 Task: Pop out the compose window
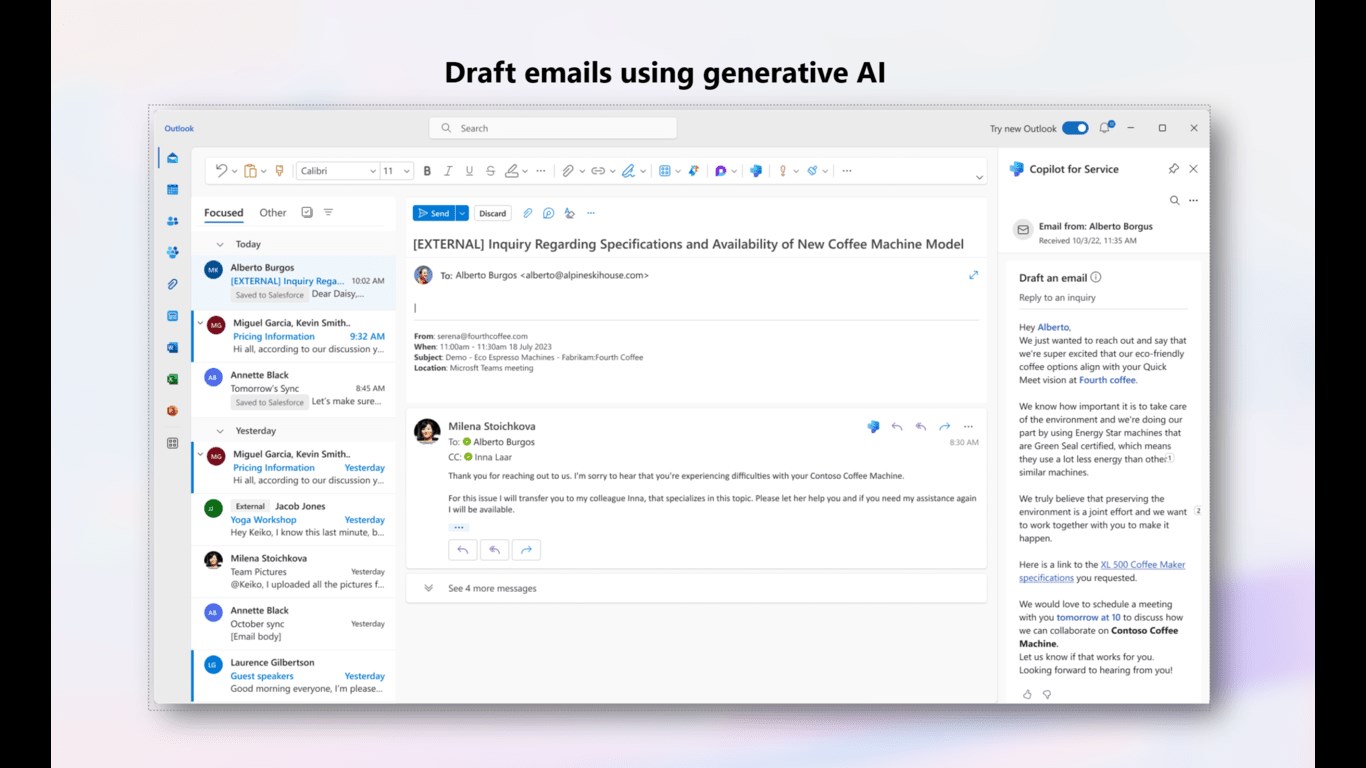[973, 275]
